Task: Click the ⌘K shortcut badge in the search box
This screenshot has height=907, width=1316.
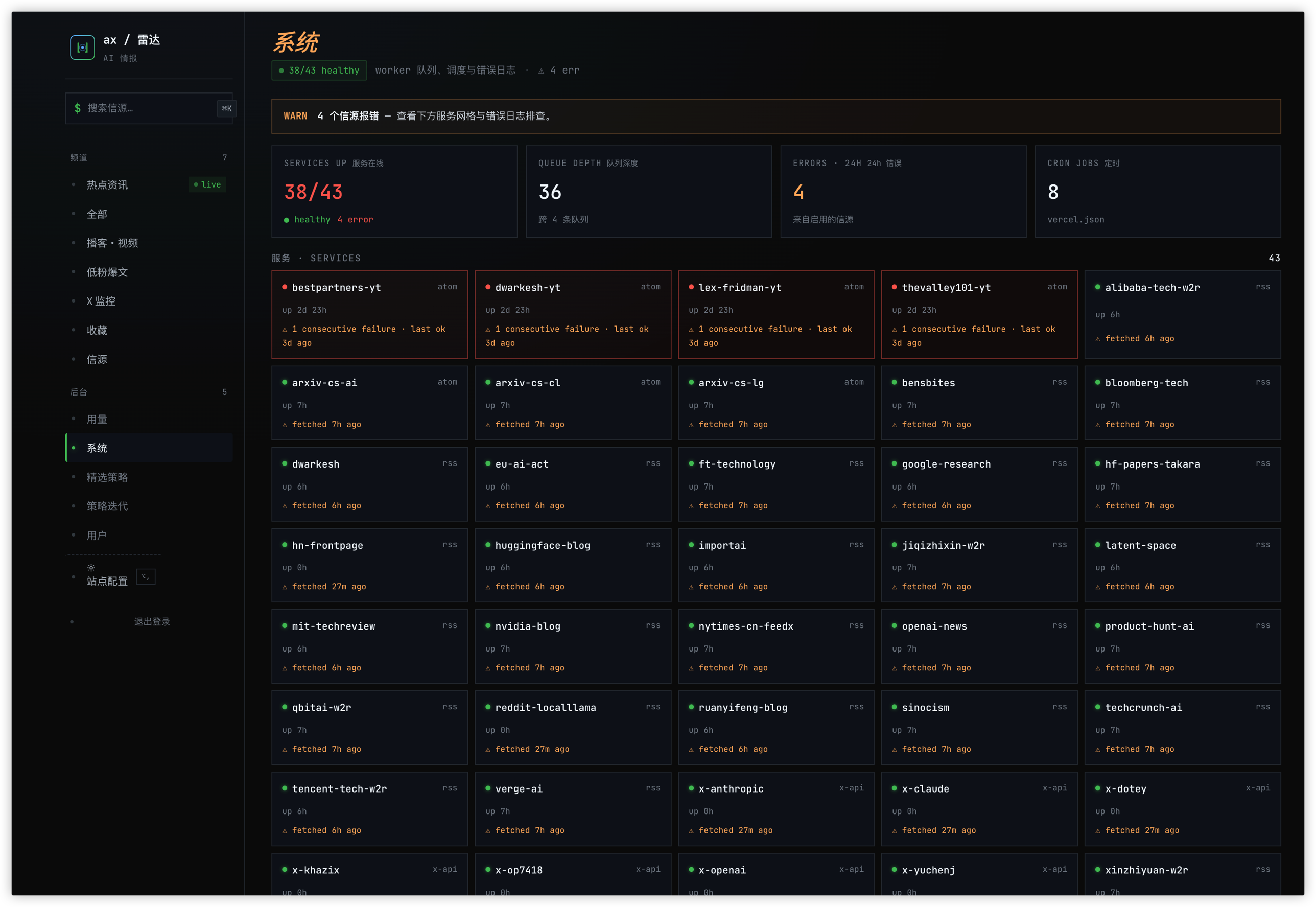Action: click(227, 108)
